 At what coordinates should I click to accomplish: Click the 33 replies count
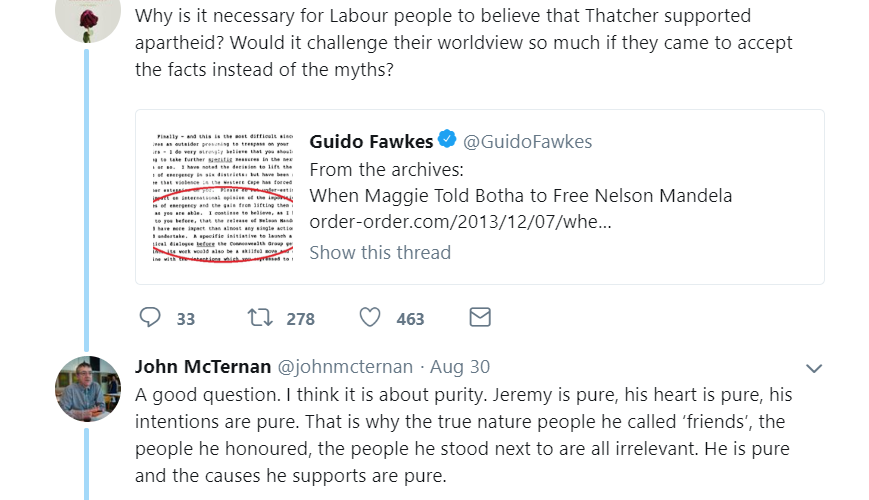(x=185, y=319)
